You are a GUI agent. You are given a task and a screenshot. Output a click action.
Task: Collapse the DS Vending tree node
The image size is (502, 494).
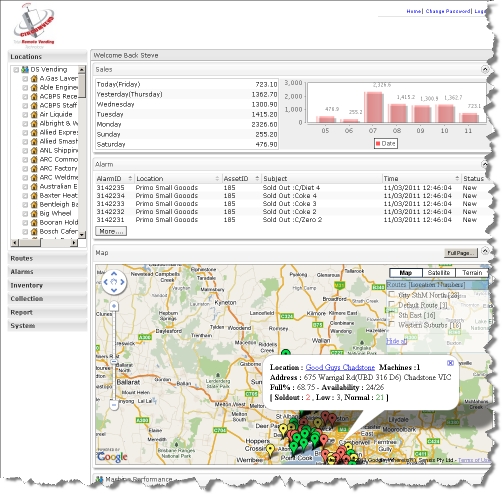(x=16, y=70)
